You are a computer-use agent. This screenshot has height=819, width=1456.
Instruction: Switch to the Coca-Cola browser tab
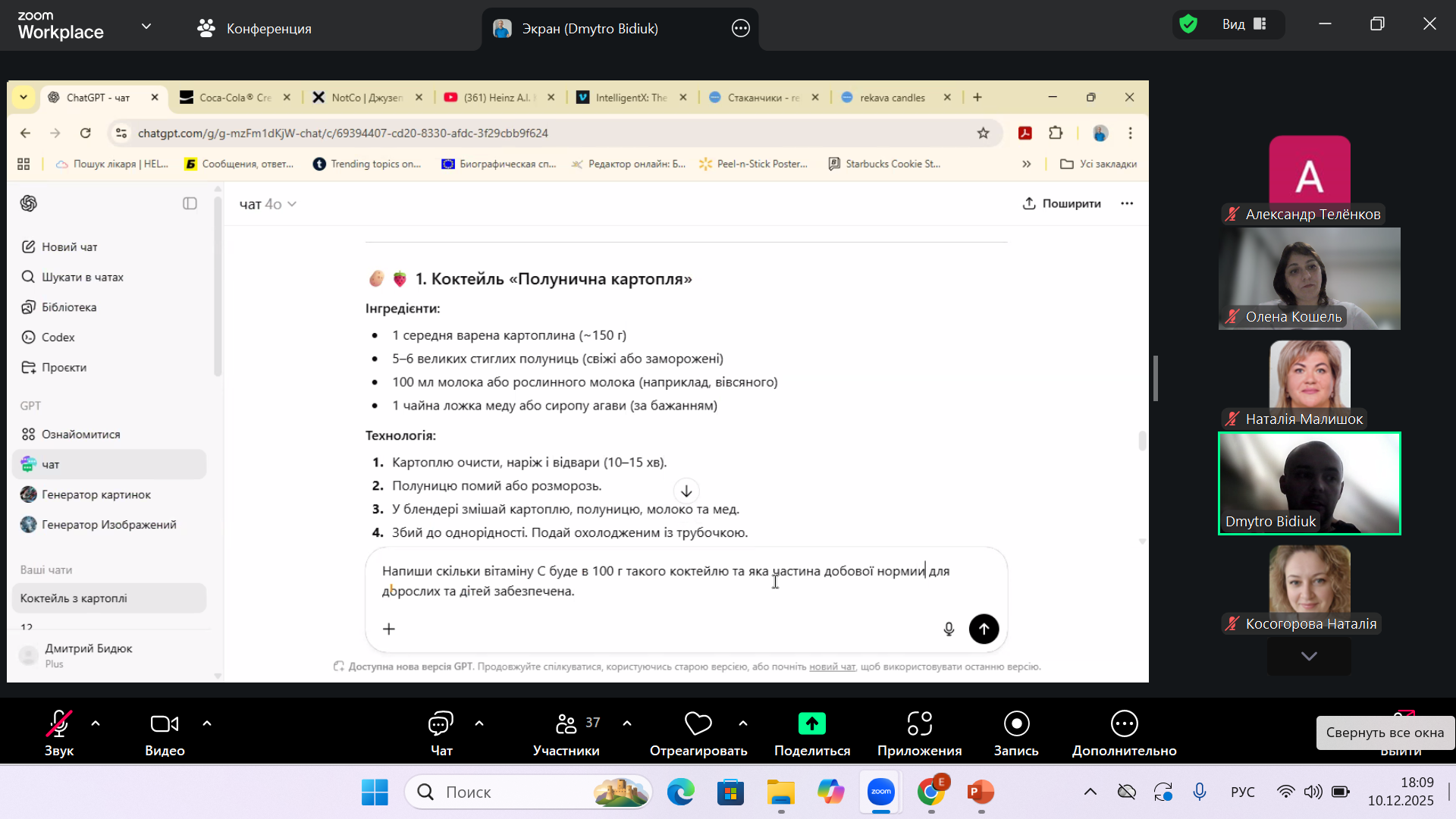[234, 98]
